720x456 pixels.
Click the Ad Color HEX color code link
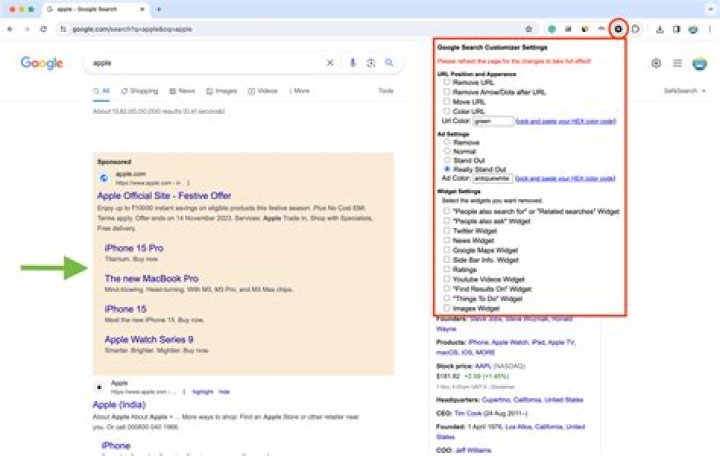566,178
